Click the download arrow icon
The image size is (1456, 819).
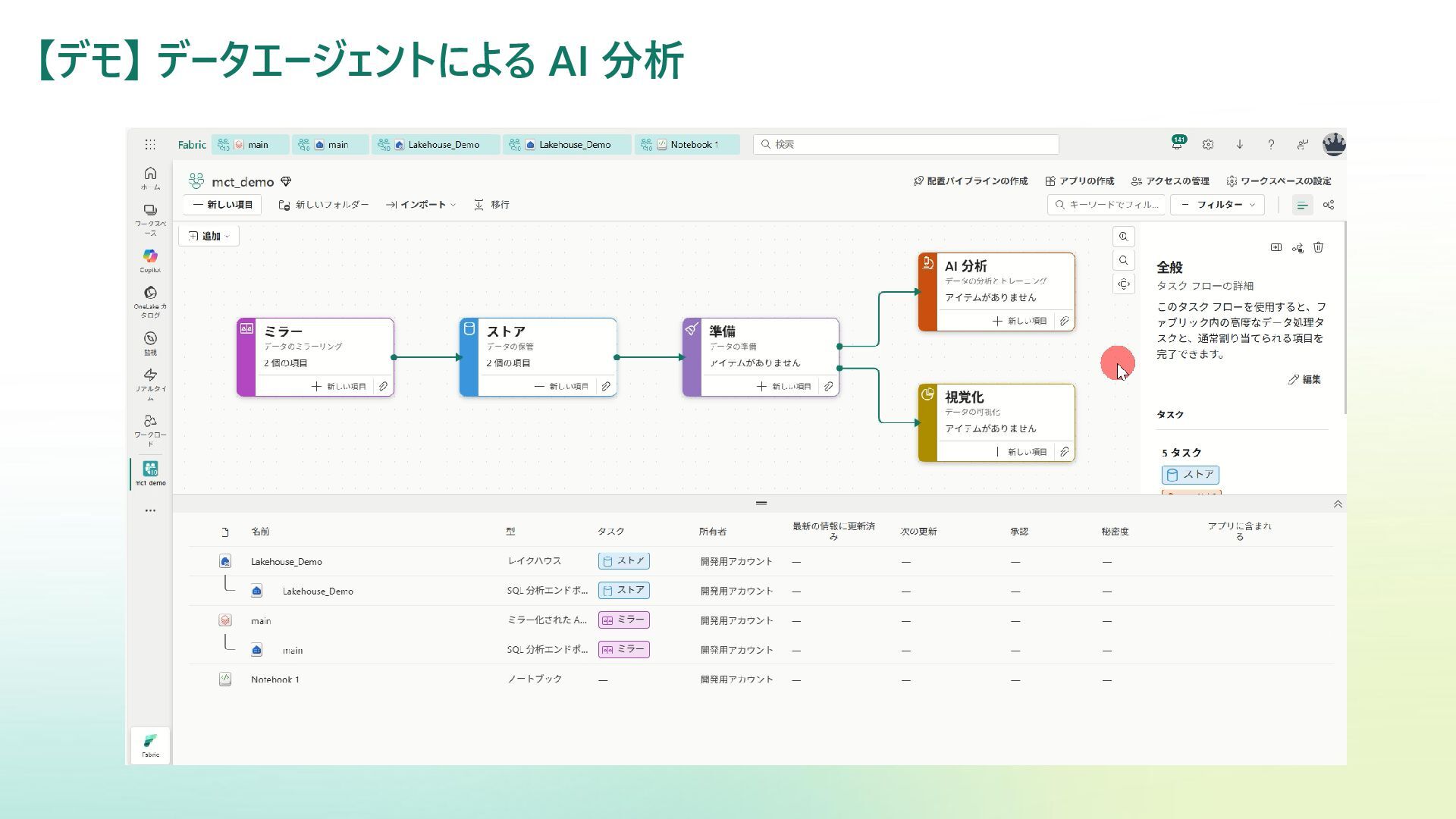(1239, 144)
